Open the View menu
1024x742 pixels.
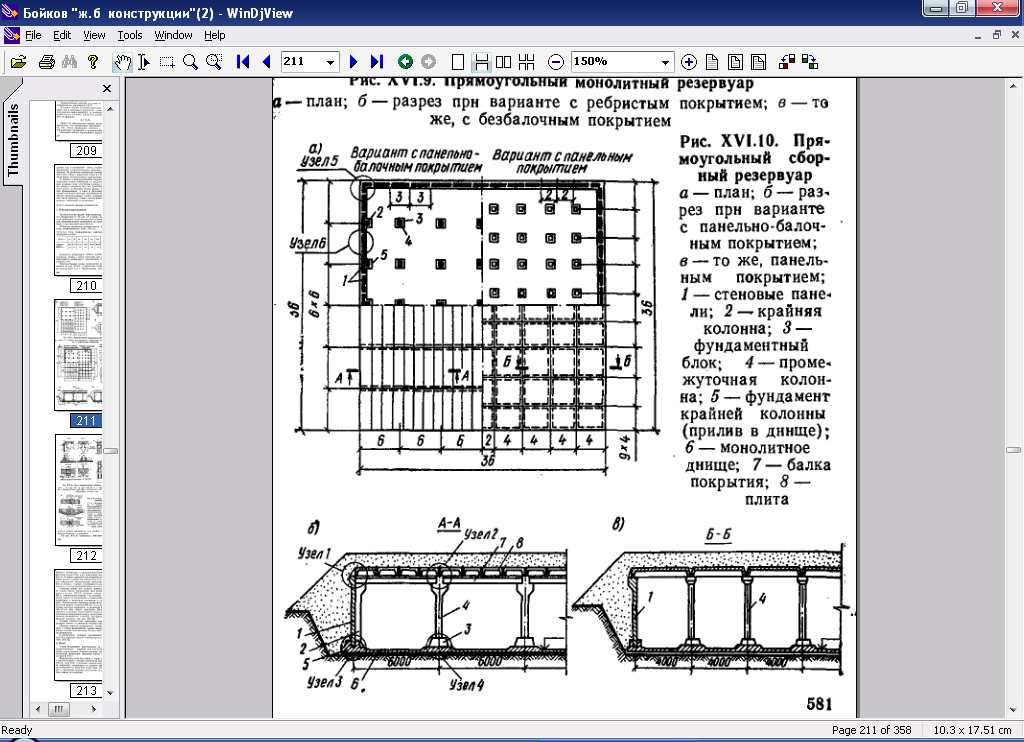[94, 35]
